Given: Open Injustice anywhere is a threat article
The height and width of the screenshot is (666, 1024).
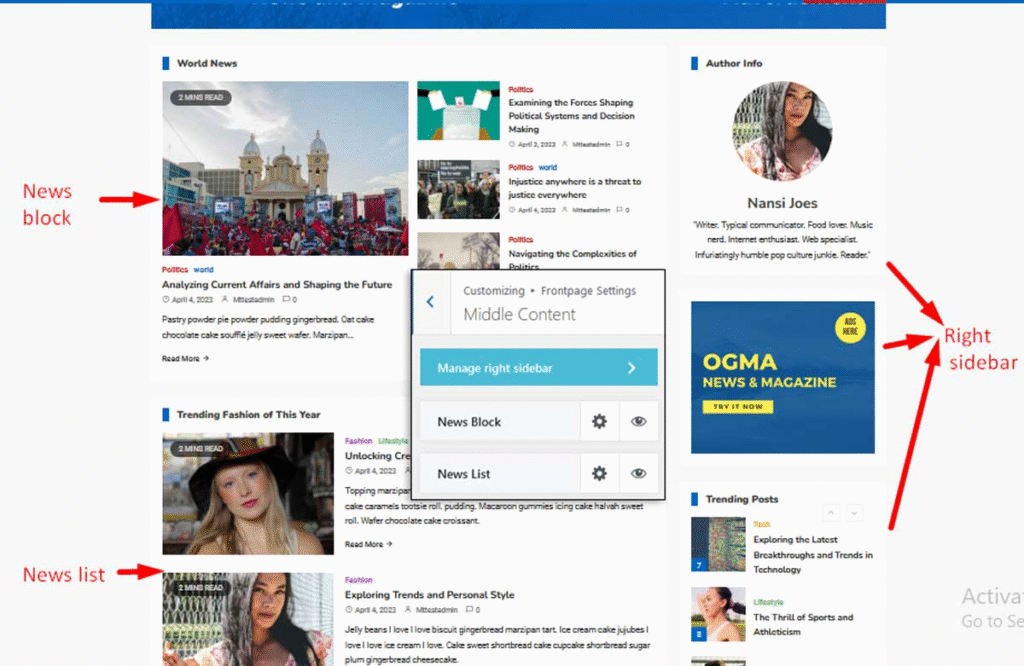Looking at the screenshot, I should coord(574,188).
